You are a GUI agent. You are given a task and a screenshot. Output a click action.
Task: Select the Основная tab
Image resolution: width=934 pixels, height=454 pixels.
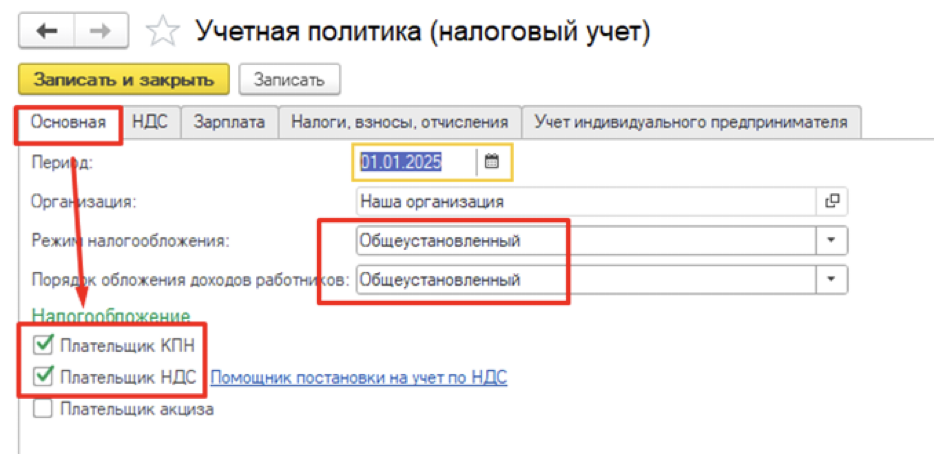pyautogui.click(x=68, y=122)
